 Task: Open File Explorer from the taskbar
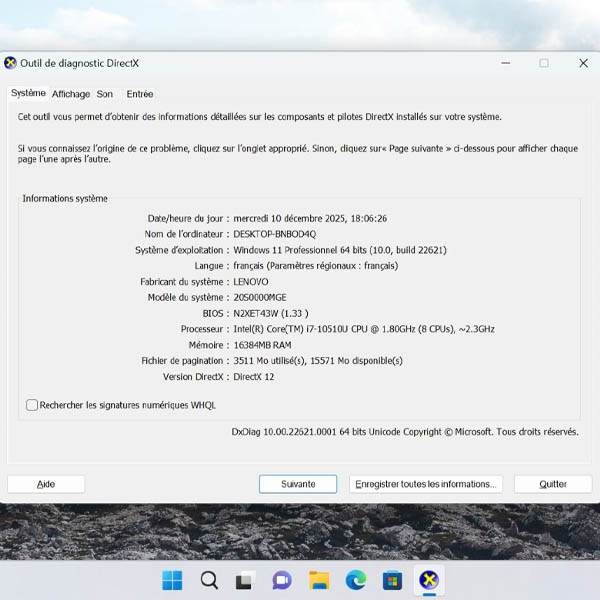pos(319,580)
